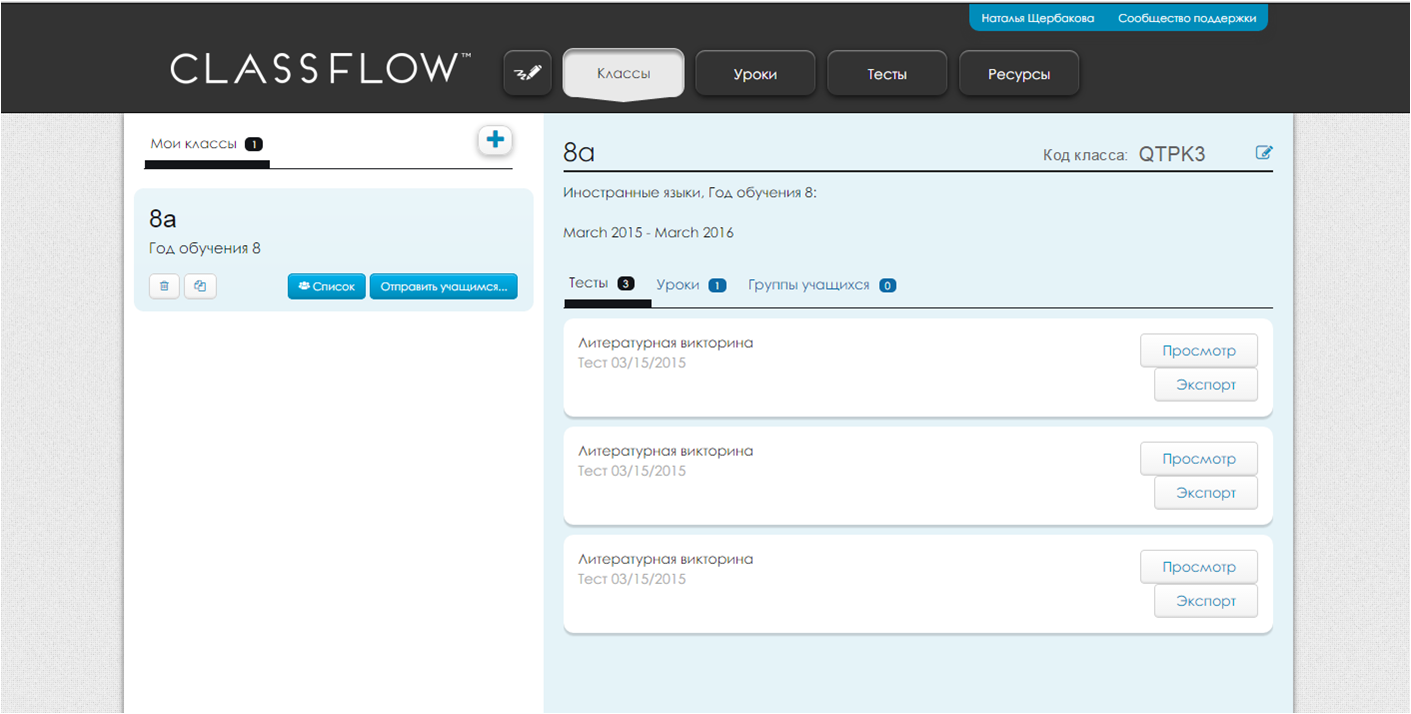
Task: Select the Классы navigation tab
Action: coord(623,74)
